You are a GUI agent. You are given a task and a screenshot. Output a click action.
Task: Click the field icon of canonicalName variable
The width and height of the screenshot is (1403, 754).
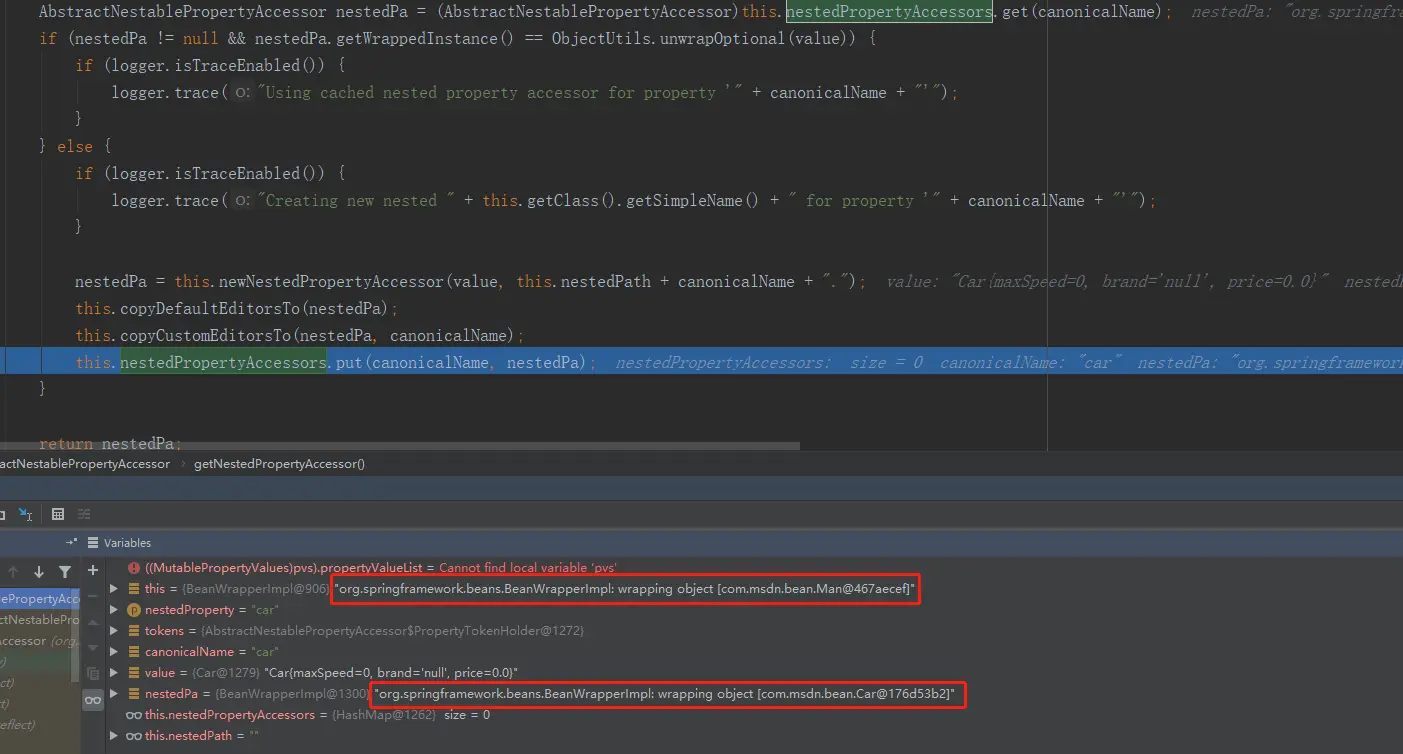[x=134, y=652]
